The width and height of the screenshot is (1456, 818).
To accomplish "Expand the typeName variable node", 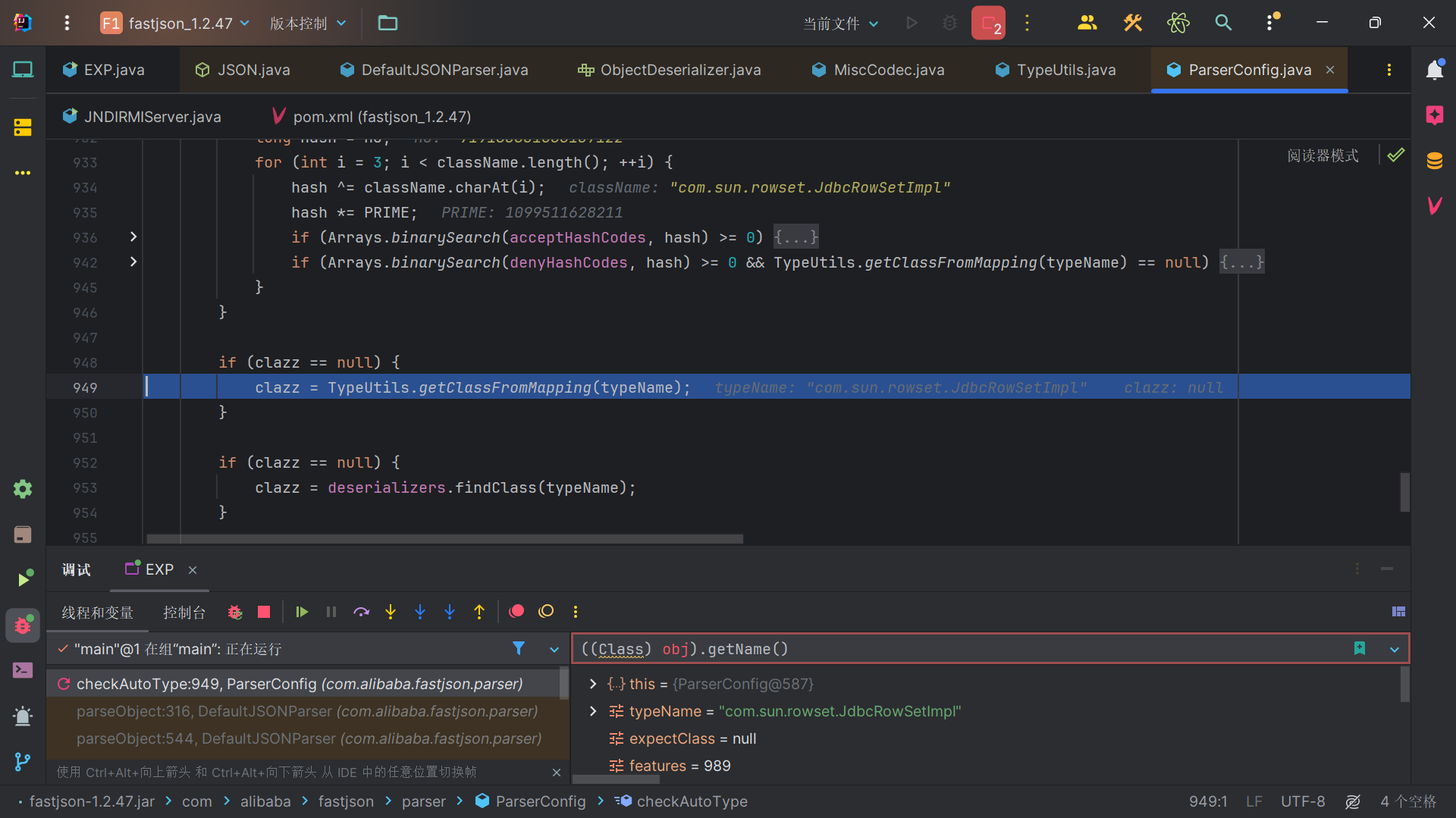I will point(593,711).
